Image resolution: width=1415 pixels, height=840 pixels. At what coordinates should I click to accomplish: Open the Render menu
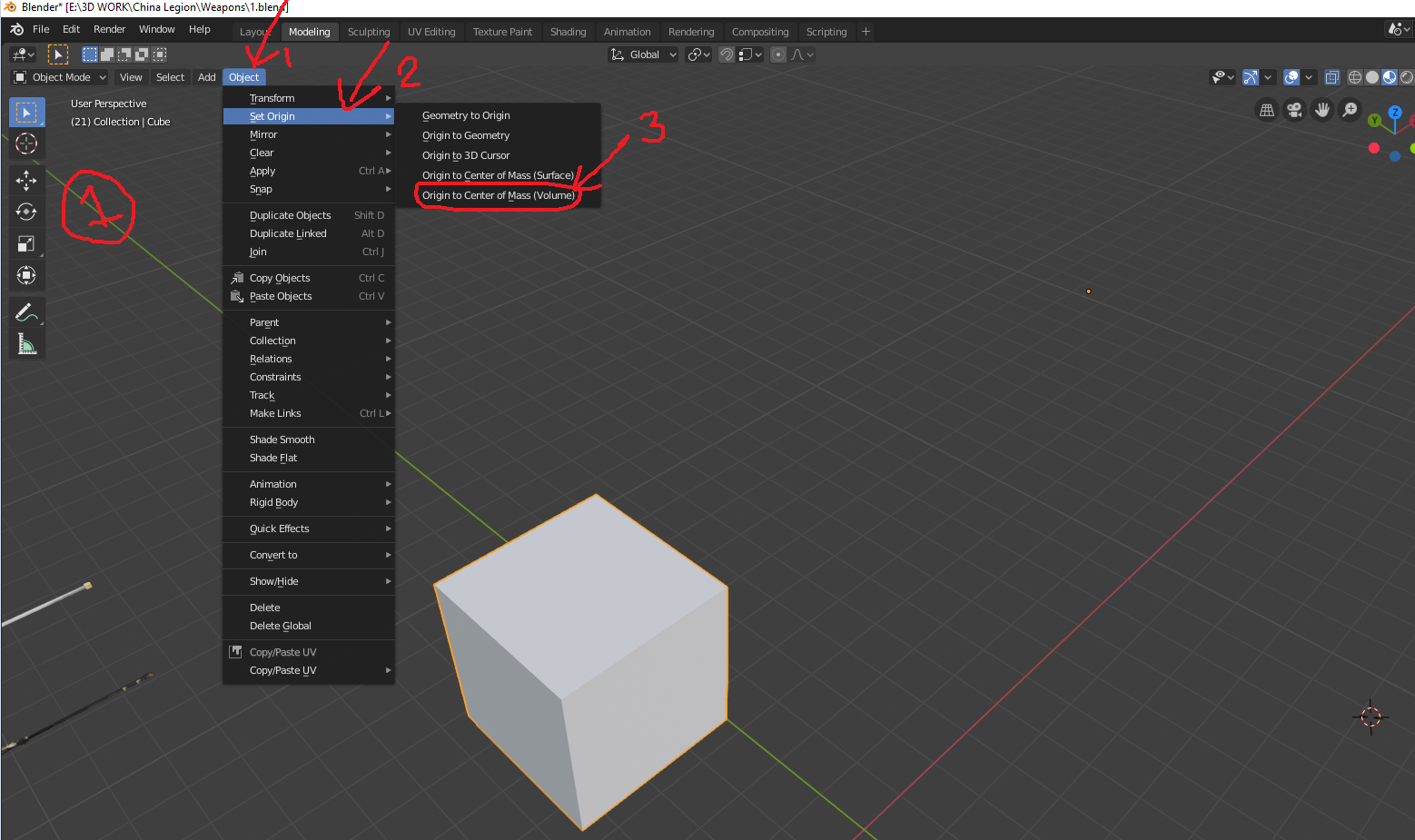tap(109, 28)
